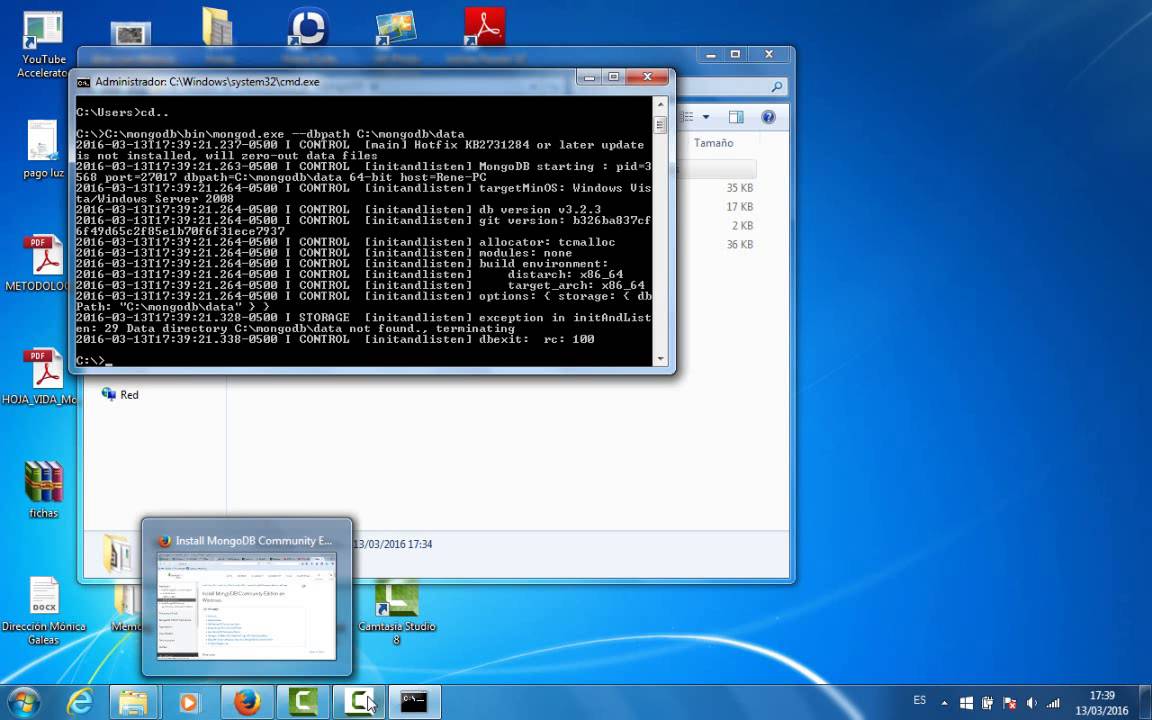The width and height of the screenshot is (1152, 720).
Task: Select the pago luz desktop file
Action: click(43, 150)
